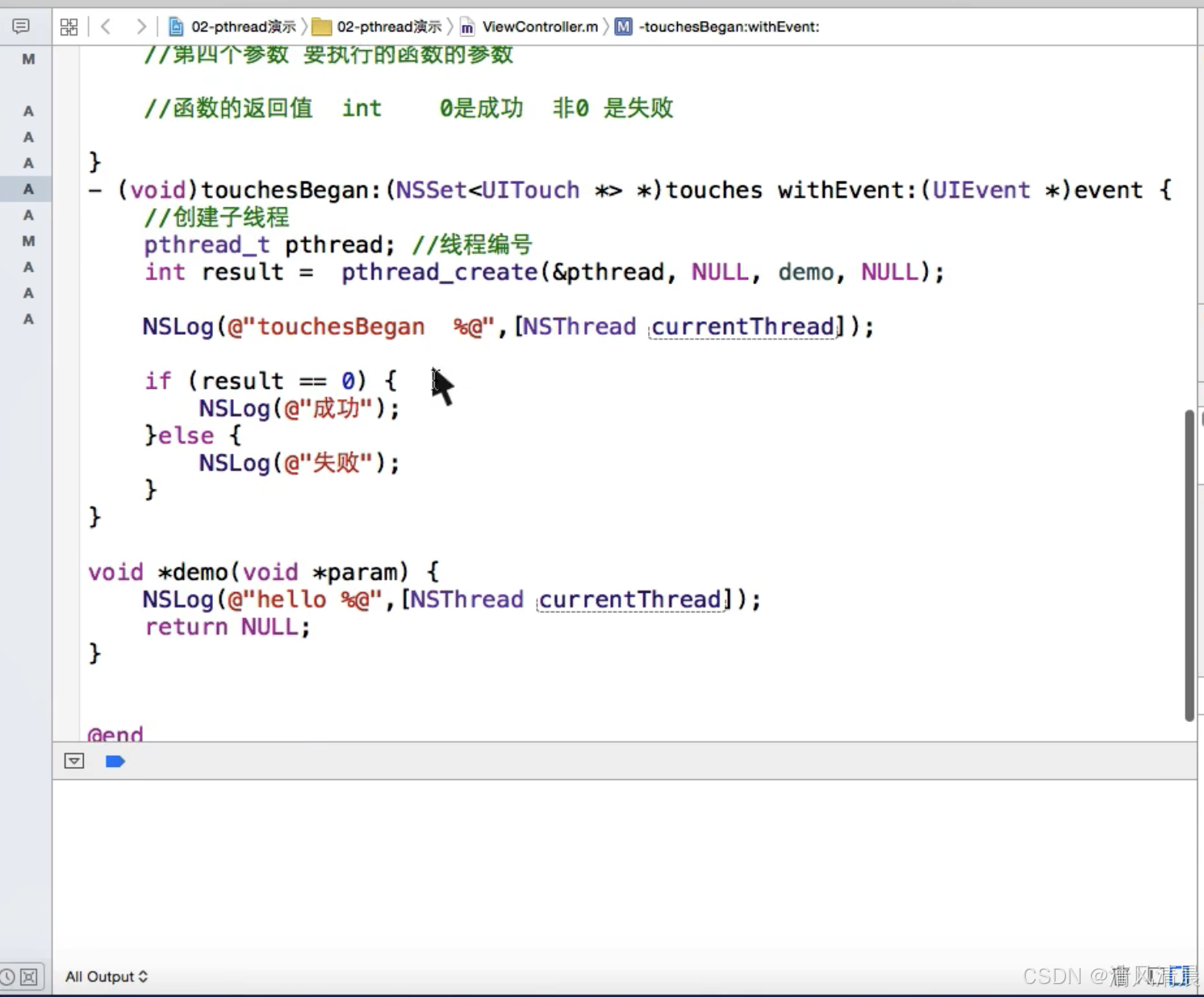Toggle breakpoints with the blue tag icon
The height and width of the screenshot is (997, 1204).
[x=115, y=761]
